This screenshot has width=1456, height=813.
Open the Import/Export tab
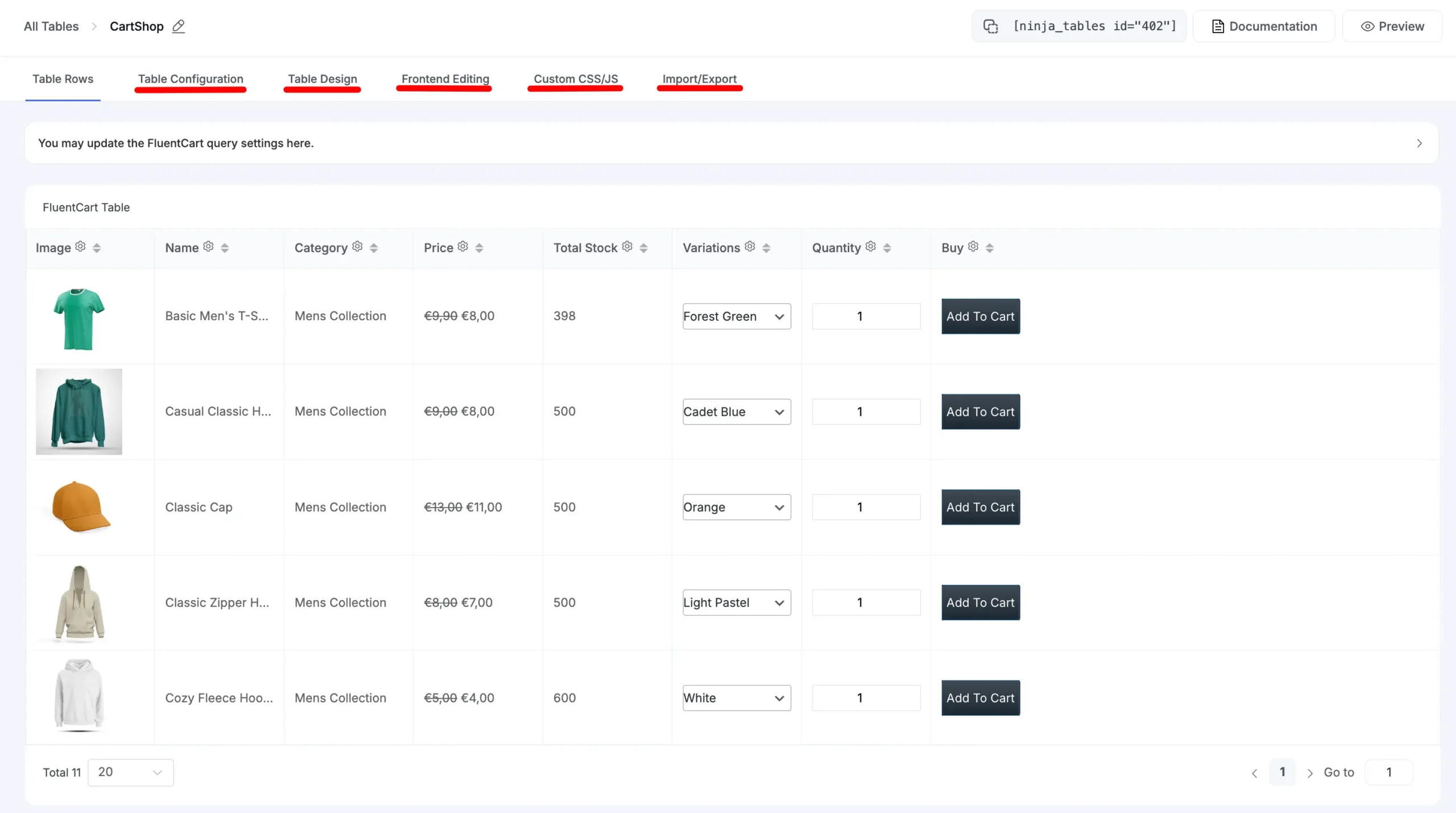[700, 79]
